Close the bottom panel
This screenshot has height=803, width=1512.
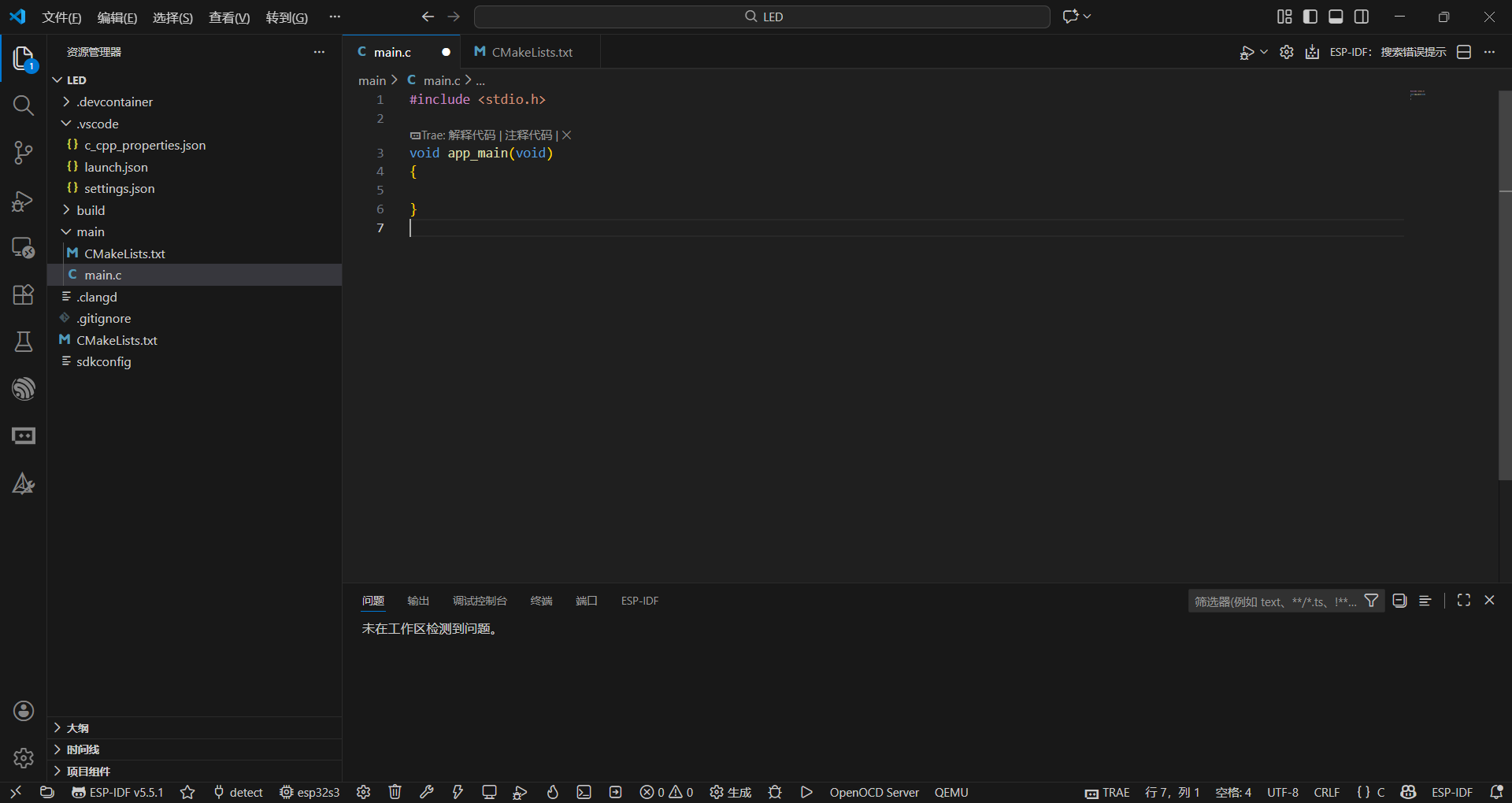(x=1489, y=600)
